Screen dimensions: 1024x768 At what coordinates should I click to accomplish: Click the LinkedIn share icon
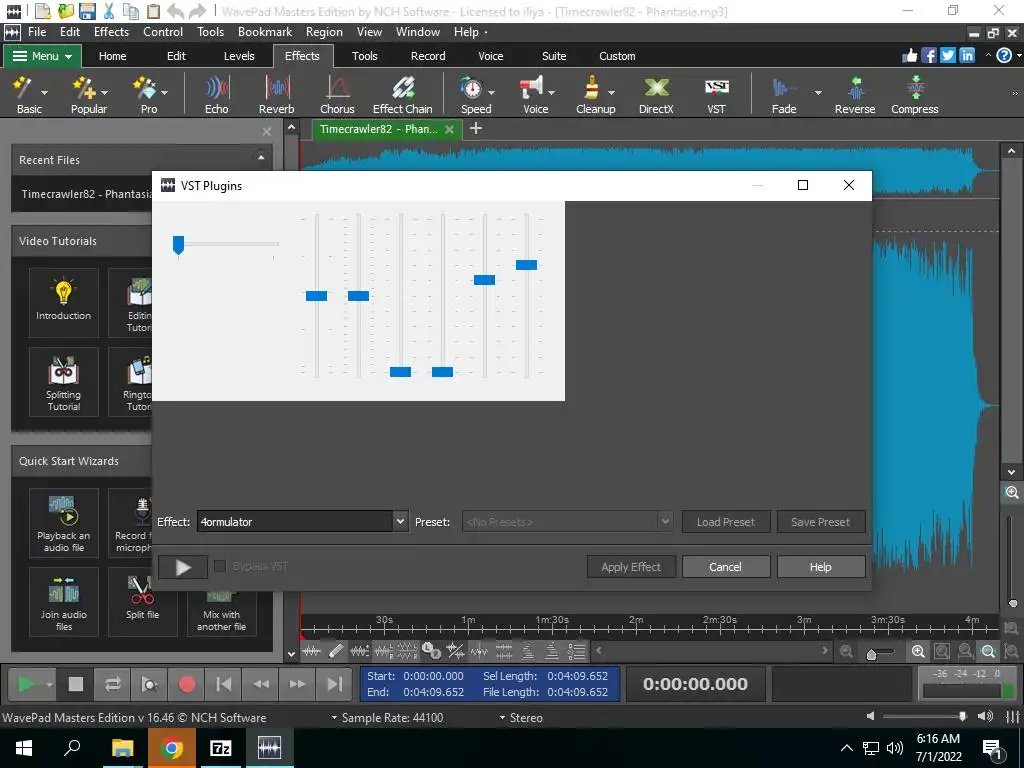[x=967, y=56]
